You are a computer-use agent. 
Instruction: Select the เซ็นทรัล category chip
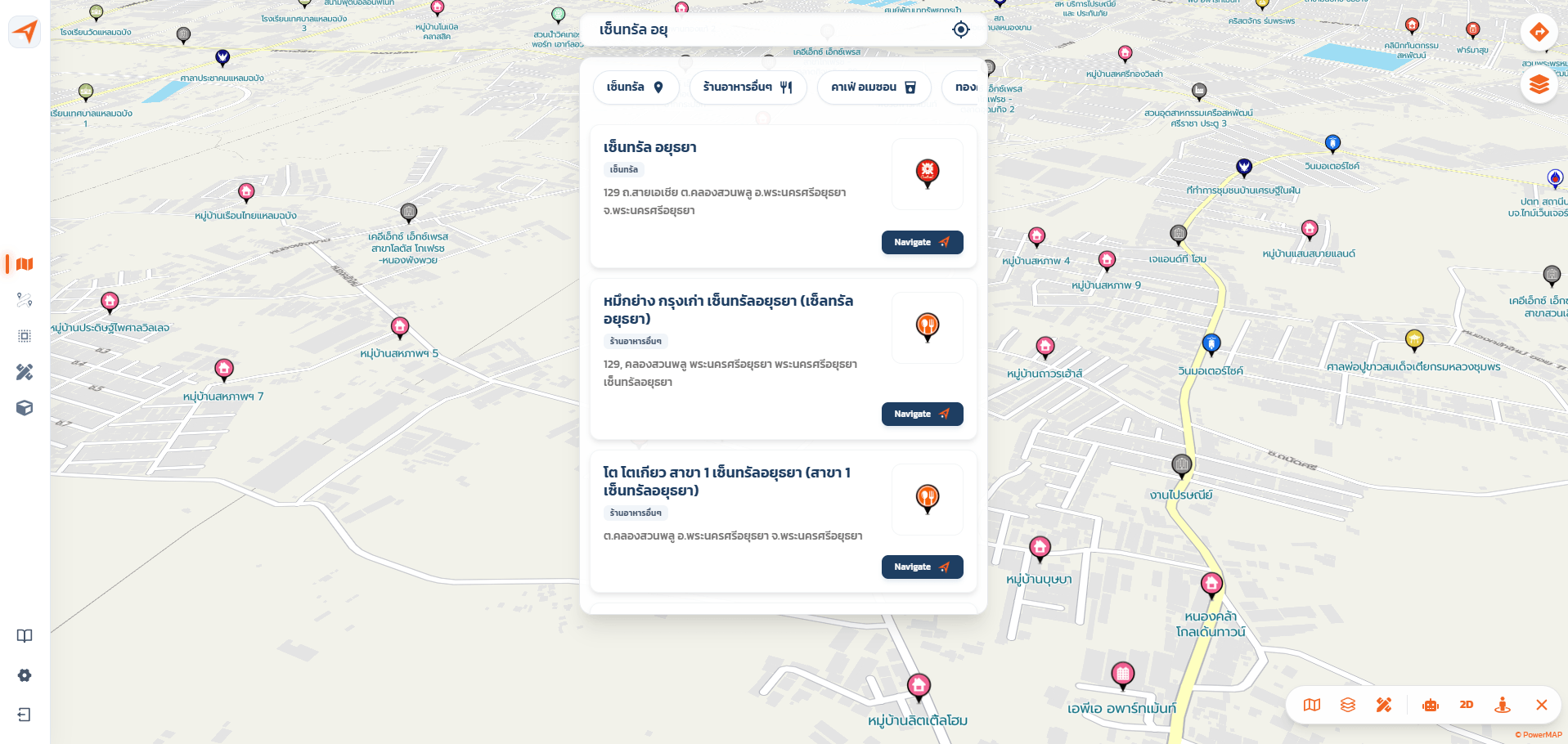tap(636, 87)
